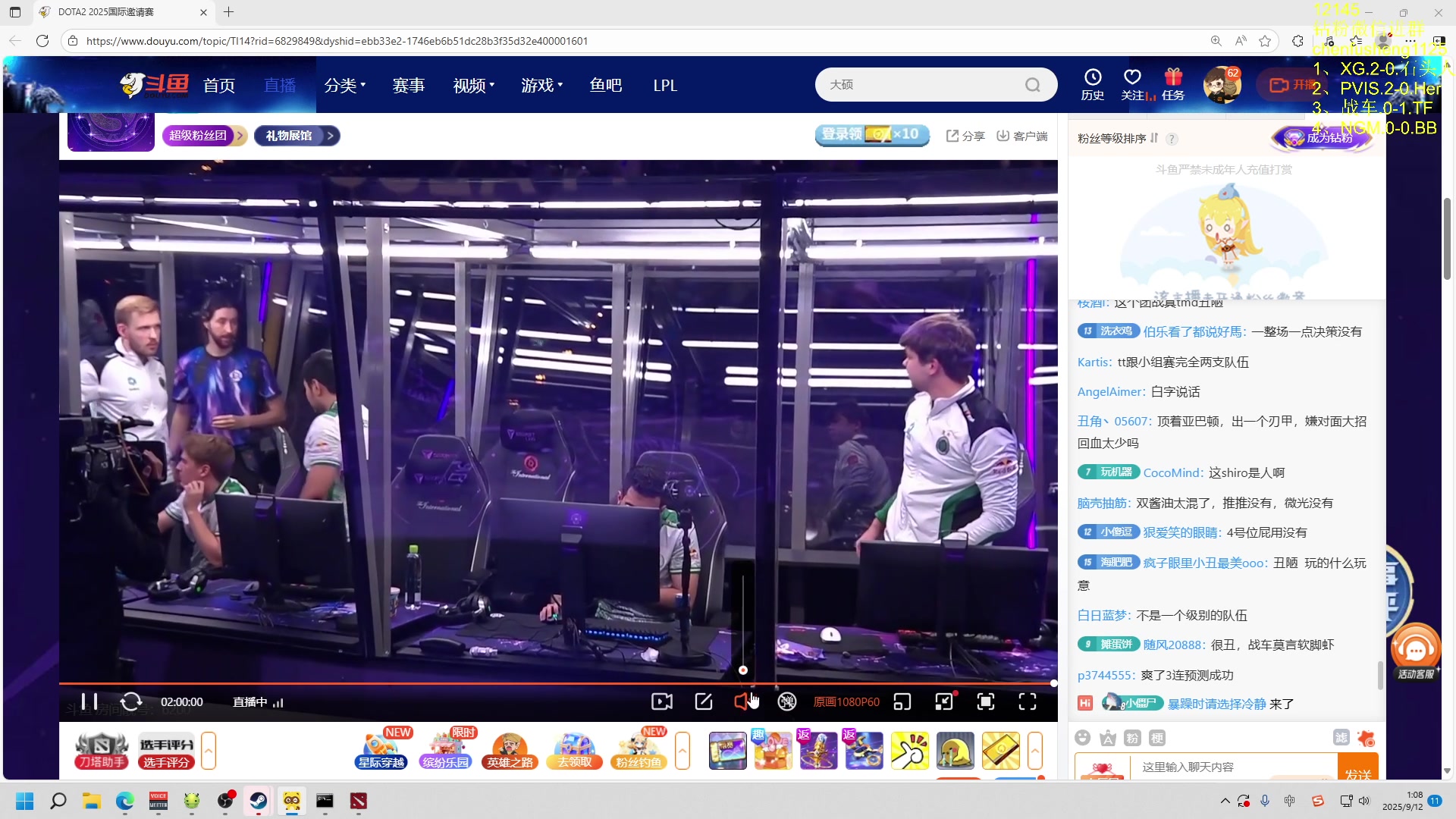This screenshot has height=819, width=1456.
Task: Click the 客户端 client download link
Action: (x=1022, y=136)
